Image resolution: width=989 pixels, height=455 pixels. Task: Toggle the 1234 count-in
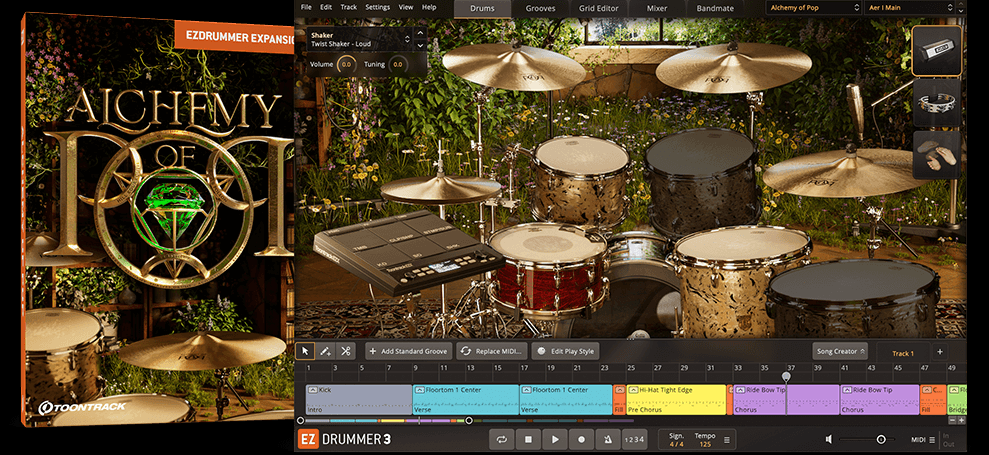[x=634, y=439]
